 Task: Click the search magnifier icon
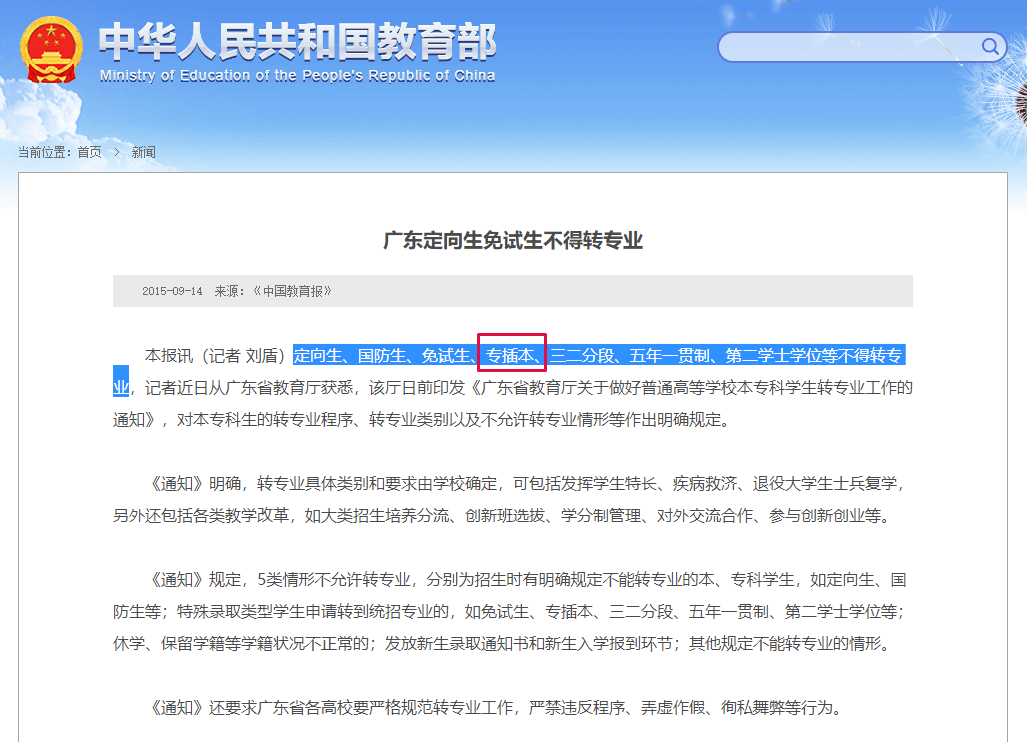[990, 46]
